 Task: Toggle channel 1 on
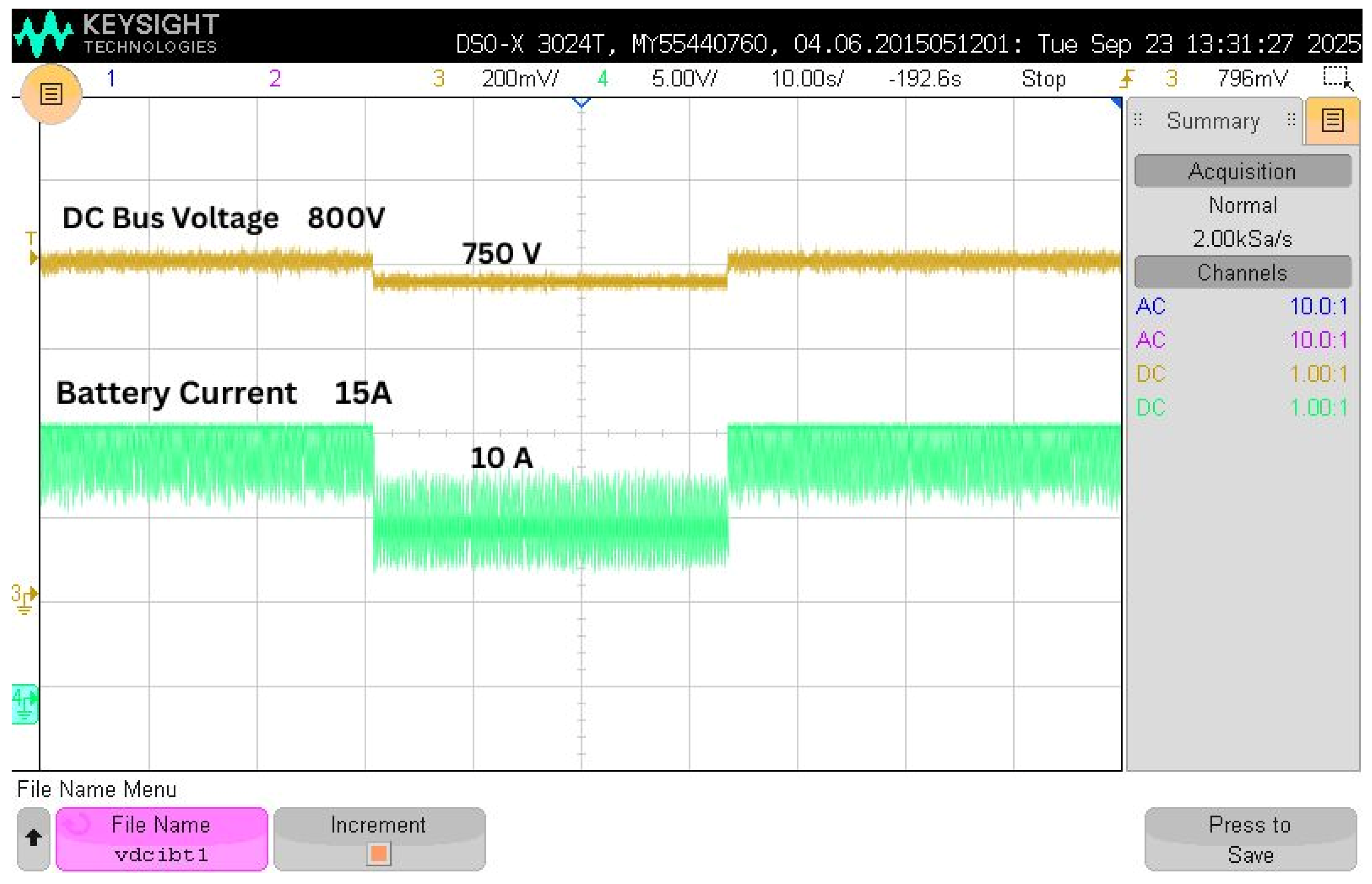click(111, 78)
